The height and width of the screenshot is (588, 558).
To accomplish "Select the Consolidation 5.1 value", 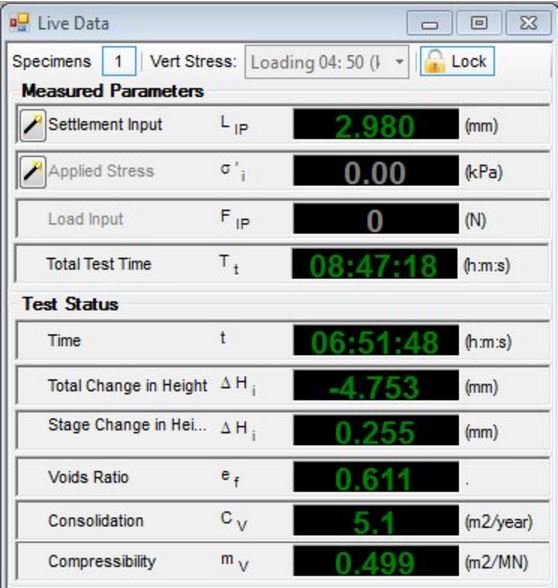I will 376,520.
